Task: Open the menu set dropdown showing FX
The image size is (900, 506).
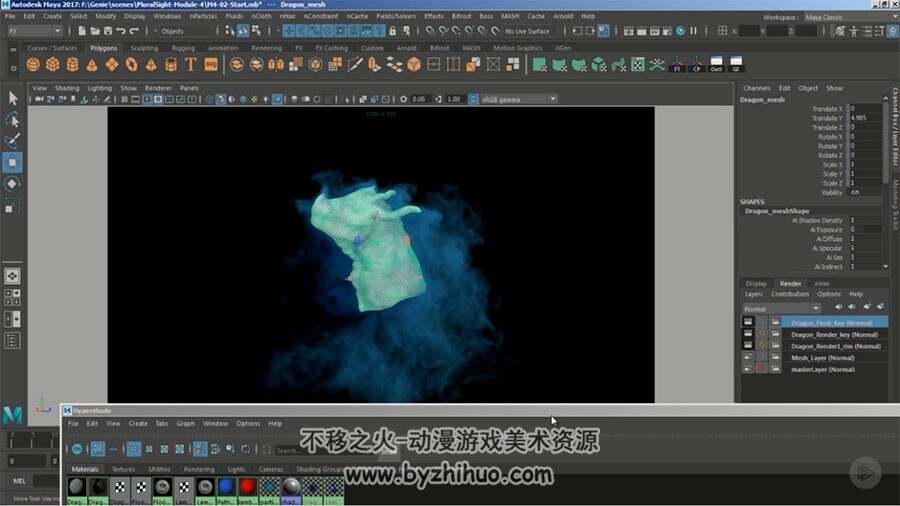Action: 34,31
